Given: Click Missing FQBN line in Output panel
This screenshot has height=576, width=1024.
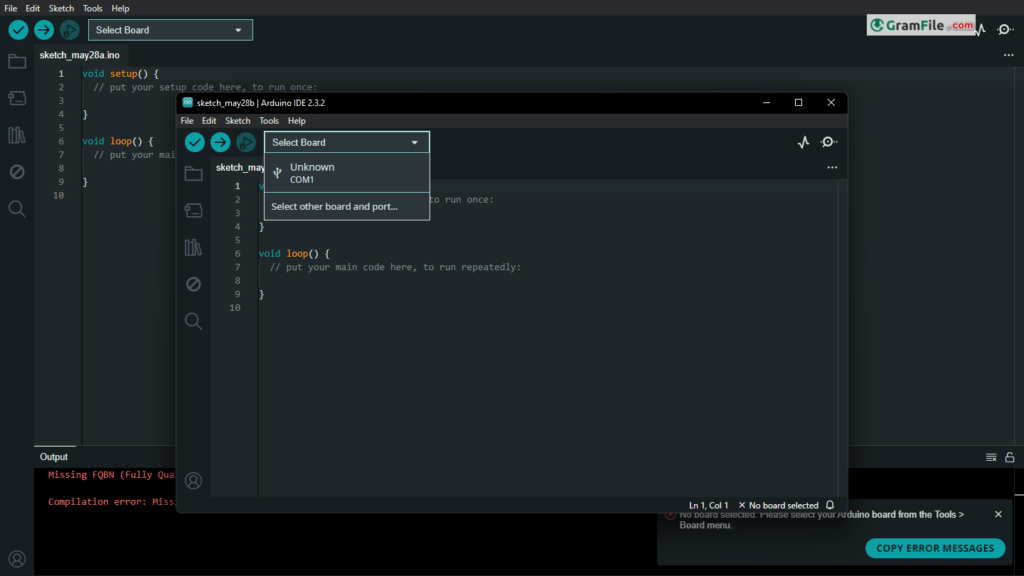Looking at the screenshot, I should click(x=111, y=475).
